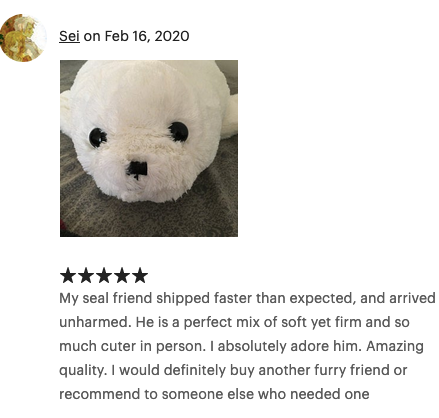Screen dimensions: 439x418
Task: Click review line starting 'unharmed. He is'
Action: [x=234, y=322]
